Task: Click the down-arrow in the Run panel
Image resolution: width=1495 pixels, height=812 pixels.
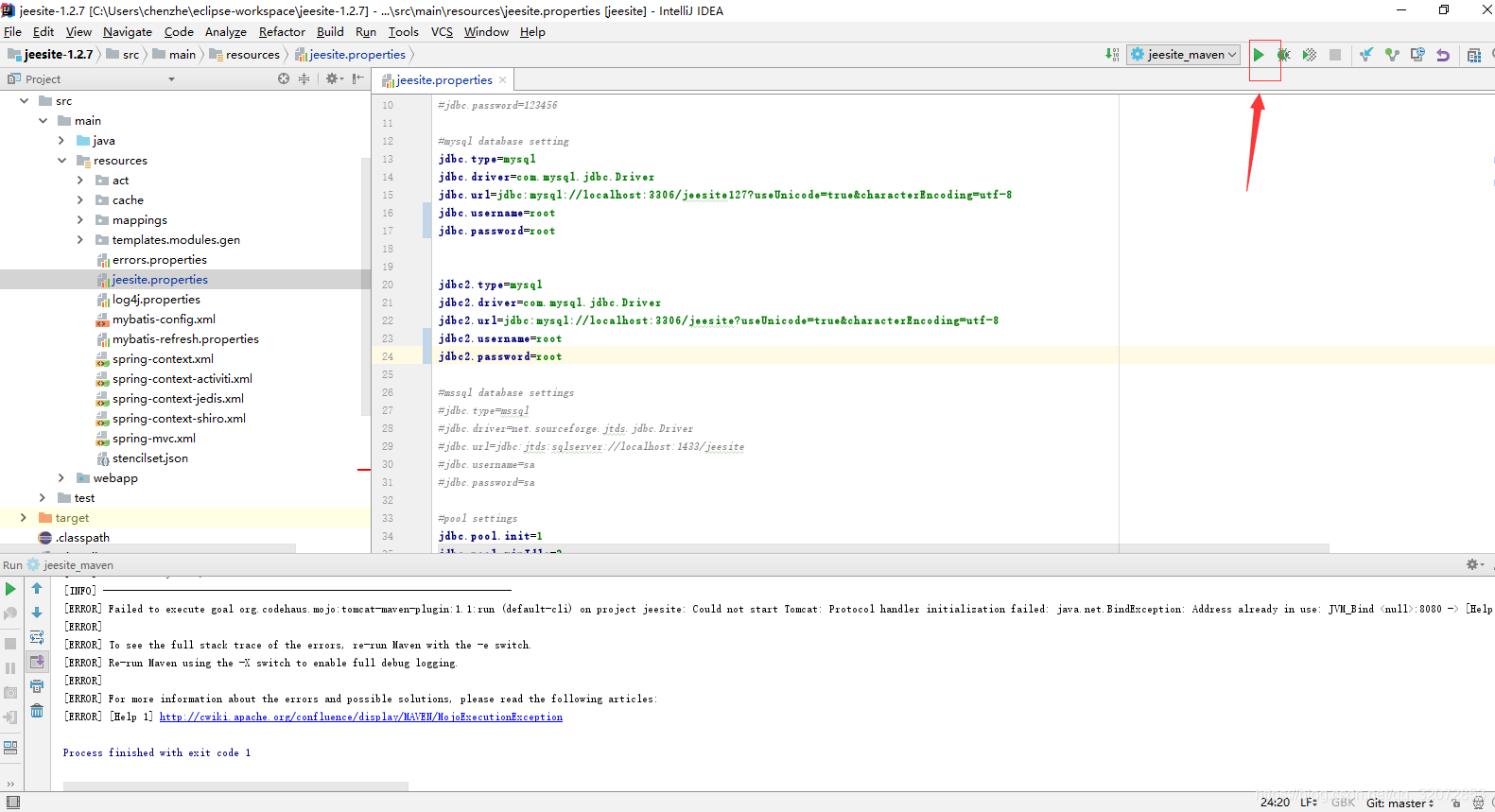Action: point(37,613)
